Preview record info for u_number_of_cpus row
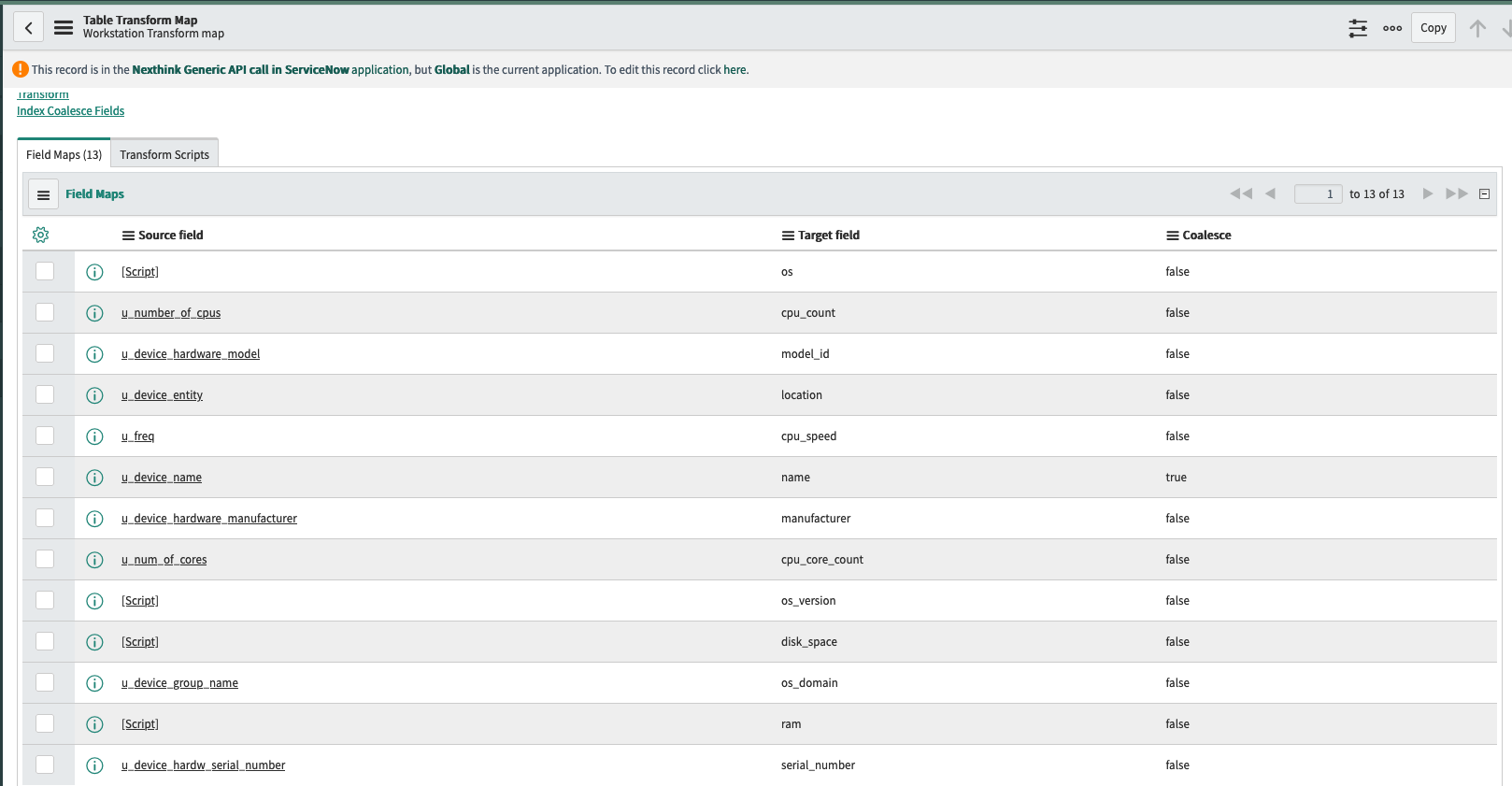The width and height of the screenshot is (1512, 786). [x=94, y=313]
